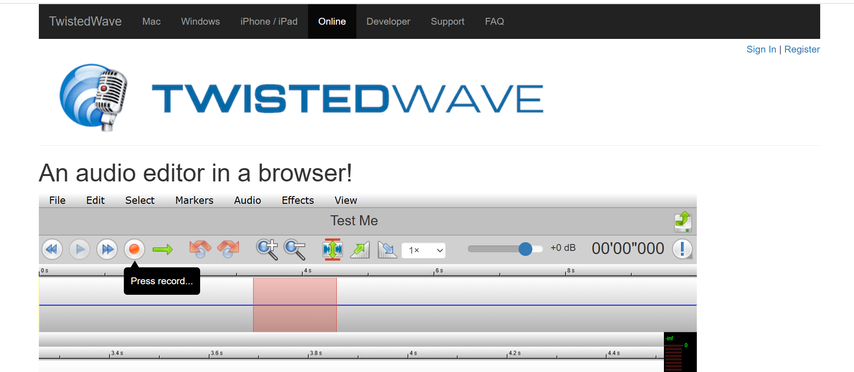Click the pink selected region in waveform
Screen dimensions: 854x372
295,304
